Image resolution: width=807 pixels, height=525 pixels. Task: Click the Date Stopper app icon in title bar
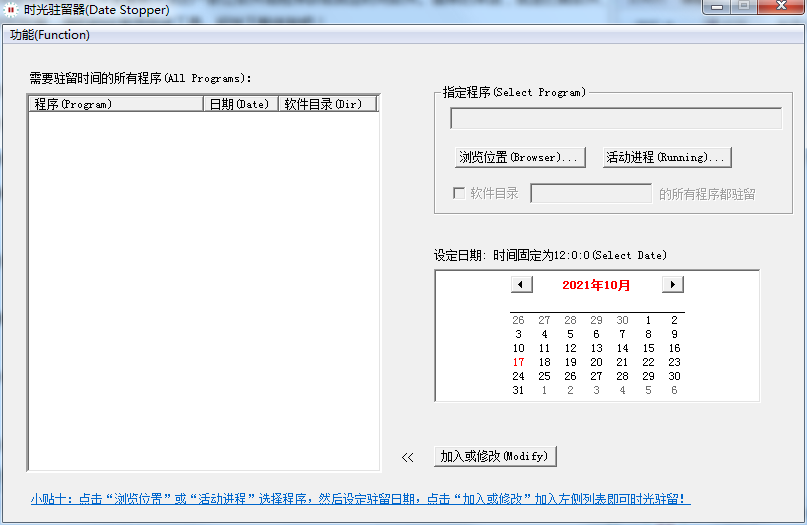[x=10, y=10]
